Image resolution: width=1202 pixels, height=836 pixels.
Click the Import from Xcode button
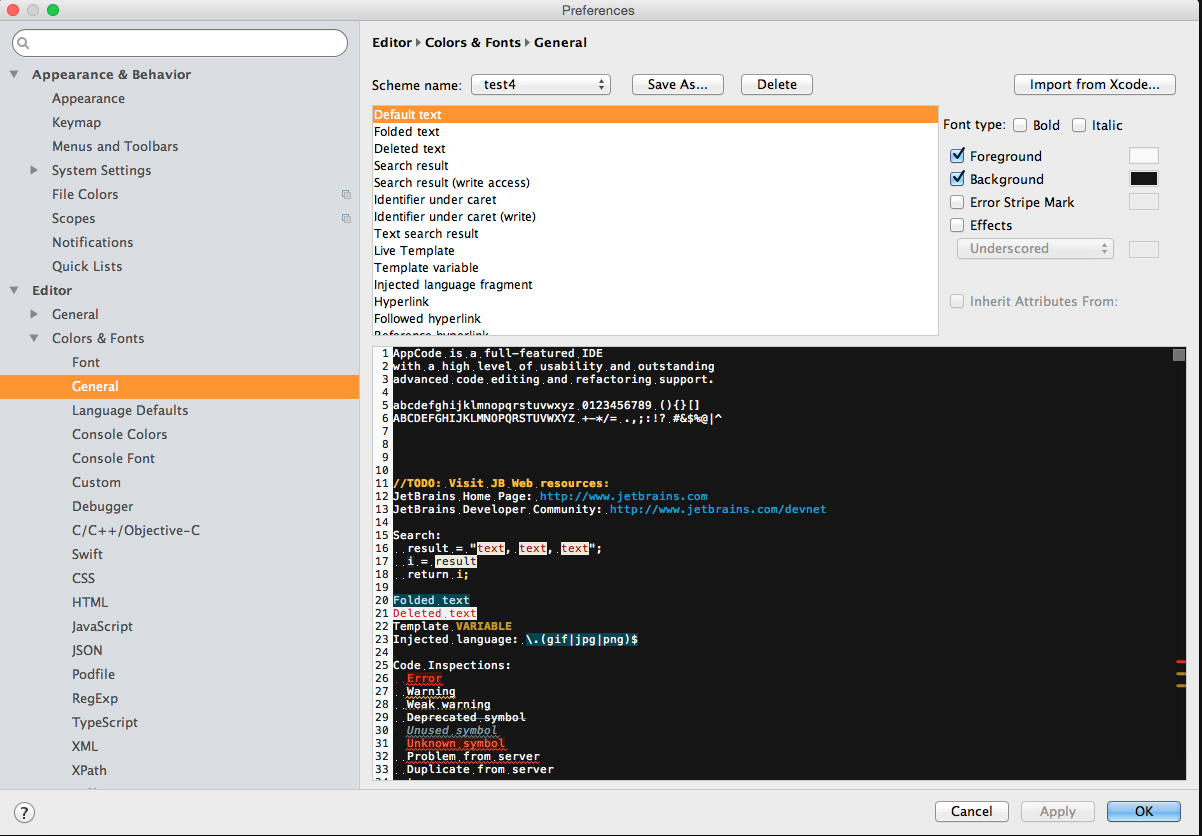coord(1094,84)
